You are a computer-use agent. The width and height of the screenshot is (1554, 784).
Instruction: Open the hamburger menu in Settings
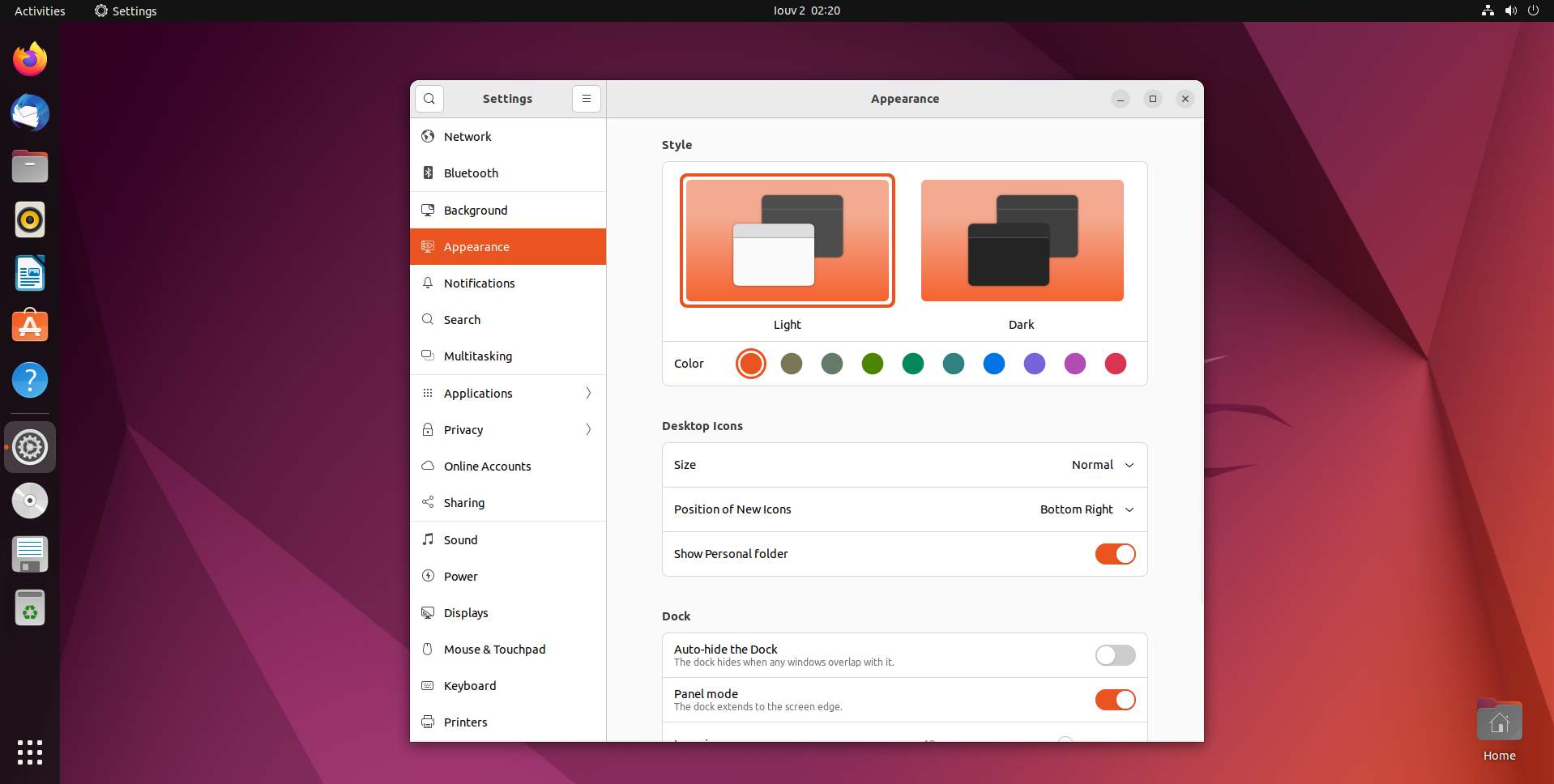point(586,98)
